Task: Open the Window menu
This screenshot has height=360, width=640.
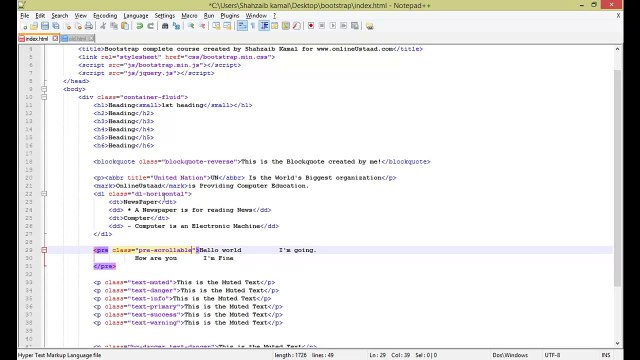Action: click(x=256, y=16)
